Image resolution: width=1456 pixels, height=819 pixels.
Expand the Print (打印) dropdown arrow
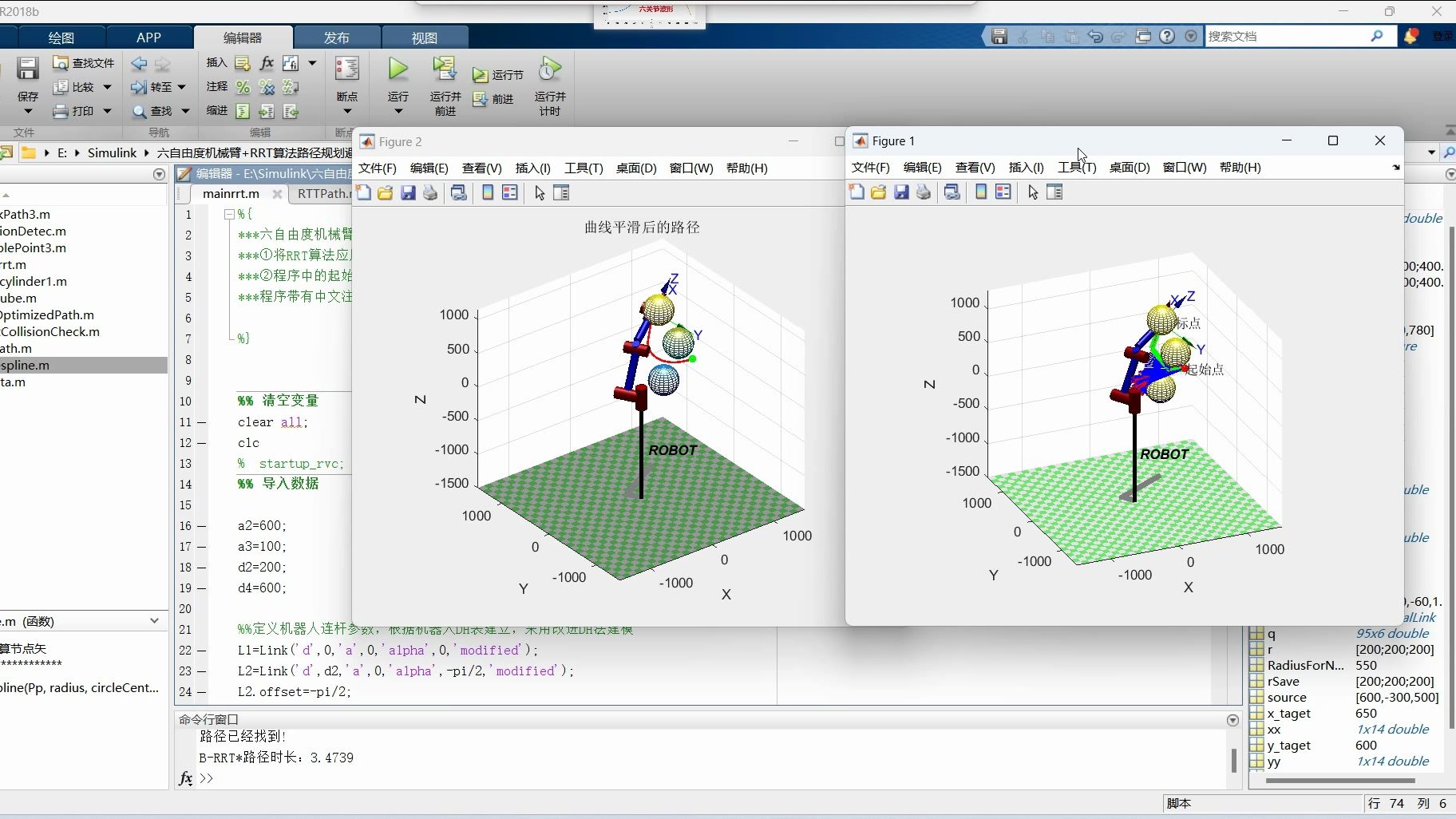(107, 112)
